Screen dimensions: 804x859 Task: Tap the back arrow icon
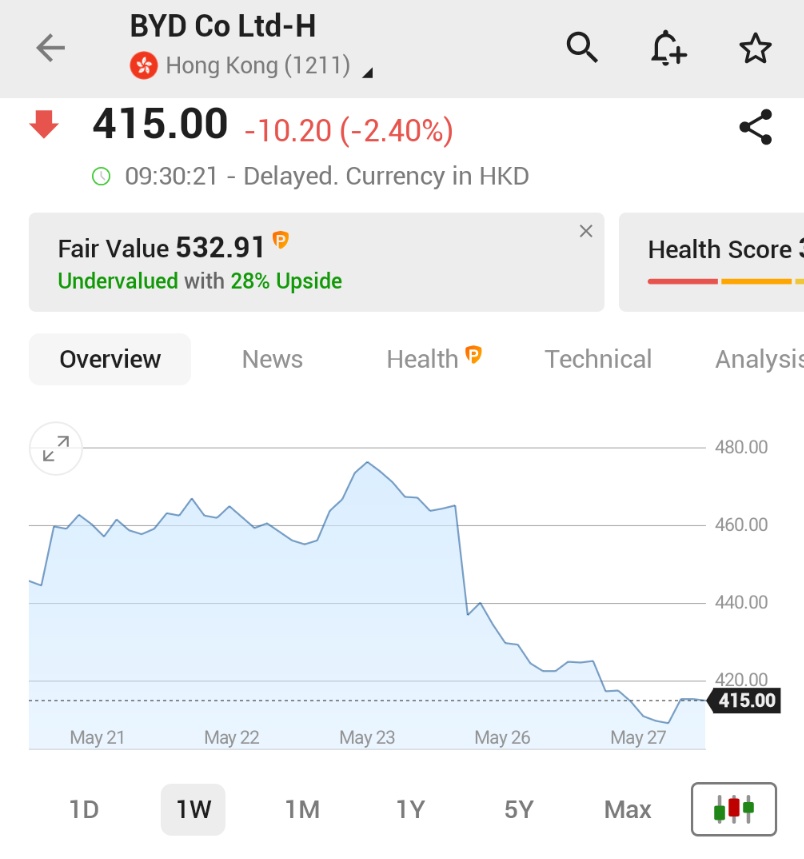(x=50, y=48)
